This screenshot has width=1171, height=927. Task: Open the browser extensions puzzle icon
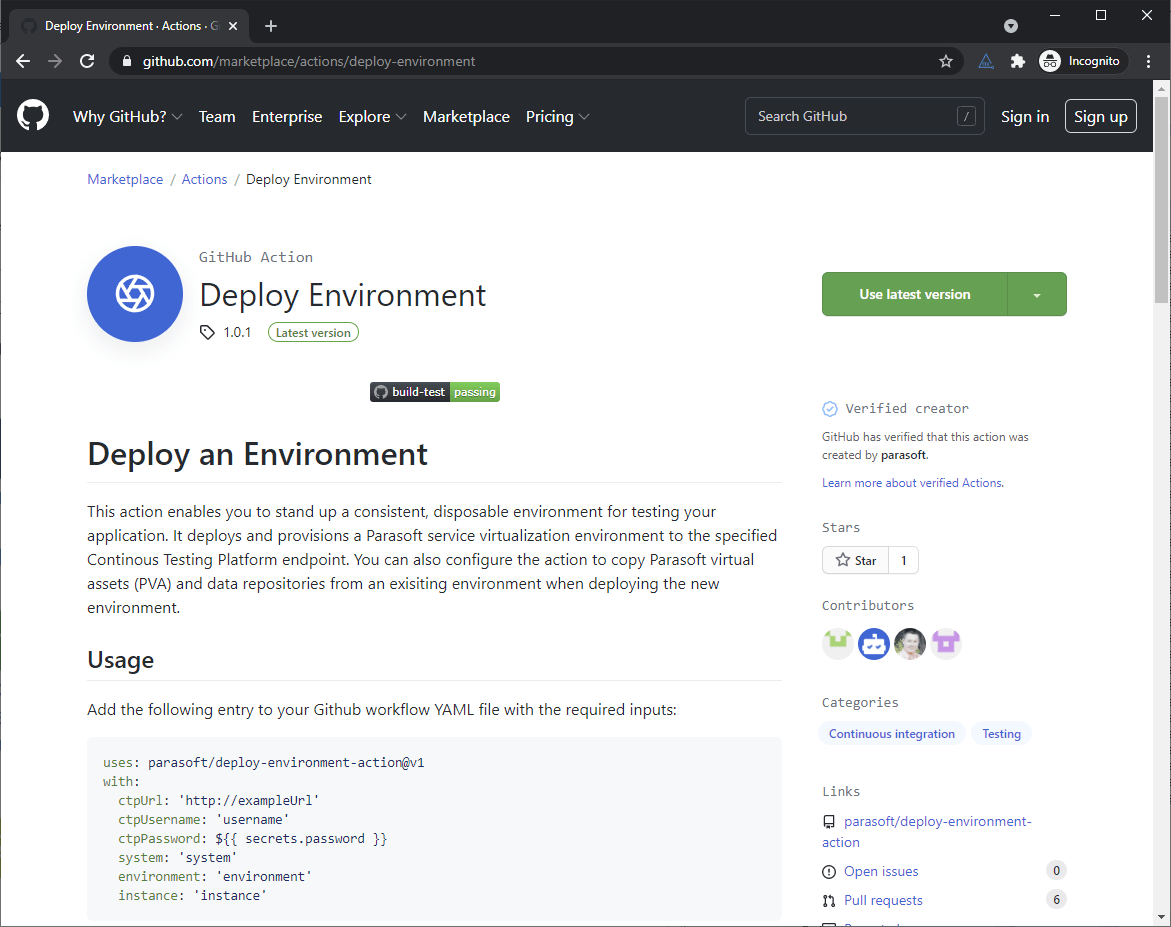(1018, 61)
